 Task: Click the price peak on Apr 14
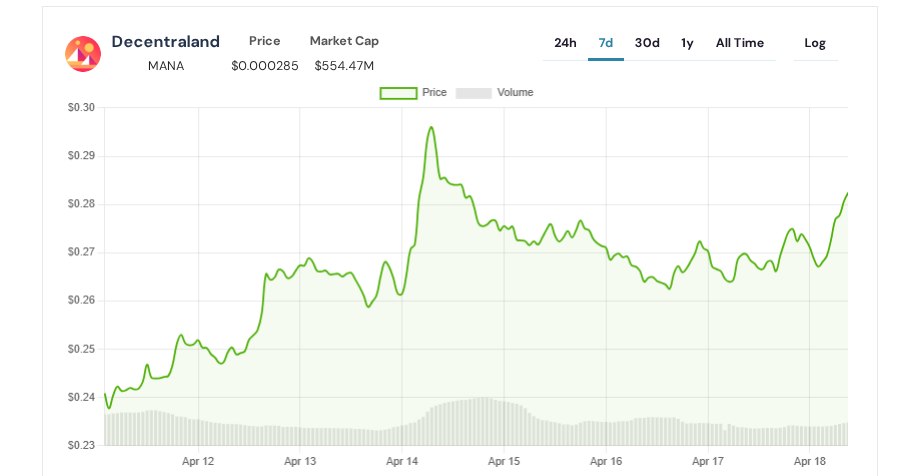431,128
